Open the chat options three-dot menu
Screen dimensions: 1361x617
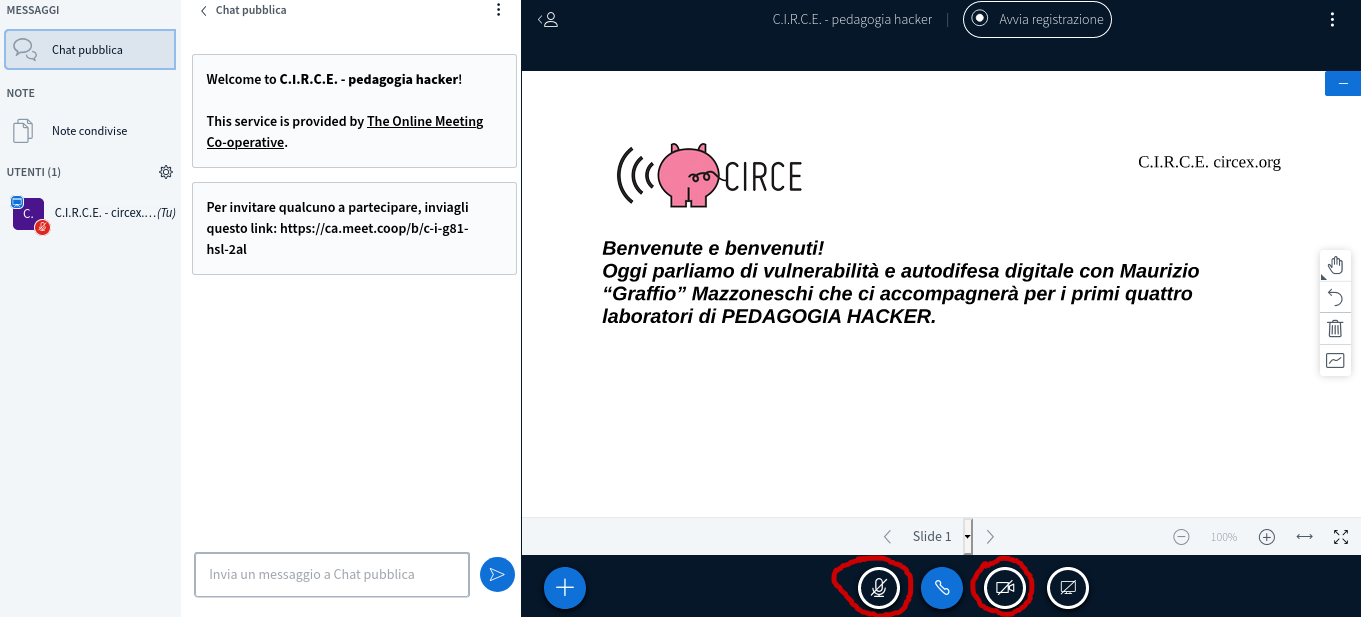(499, 10)
